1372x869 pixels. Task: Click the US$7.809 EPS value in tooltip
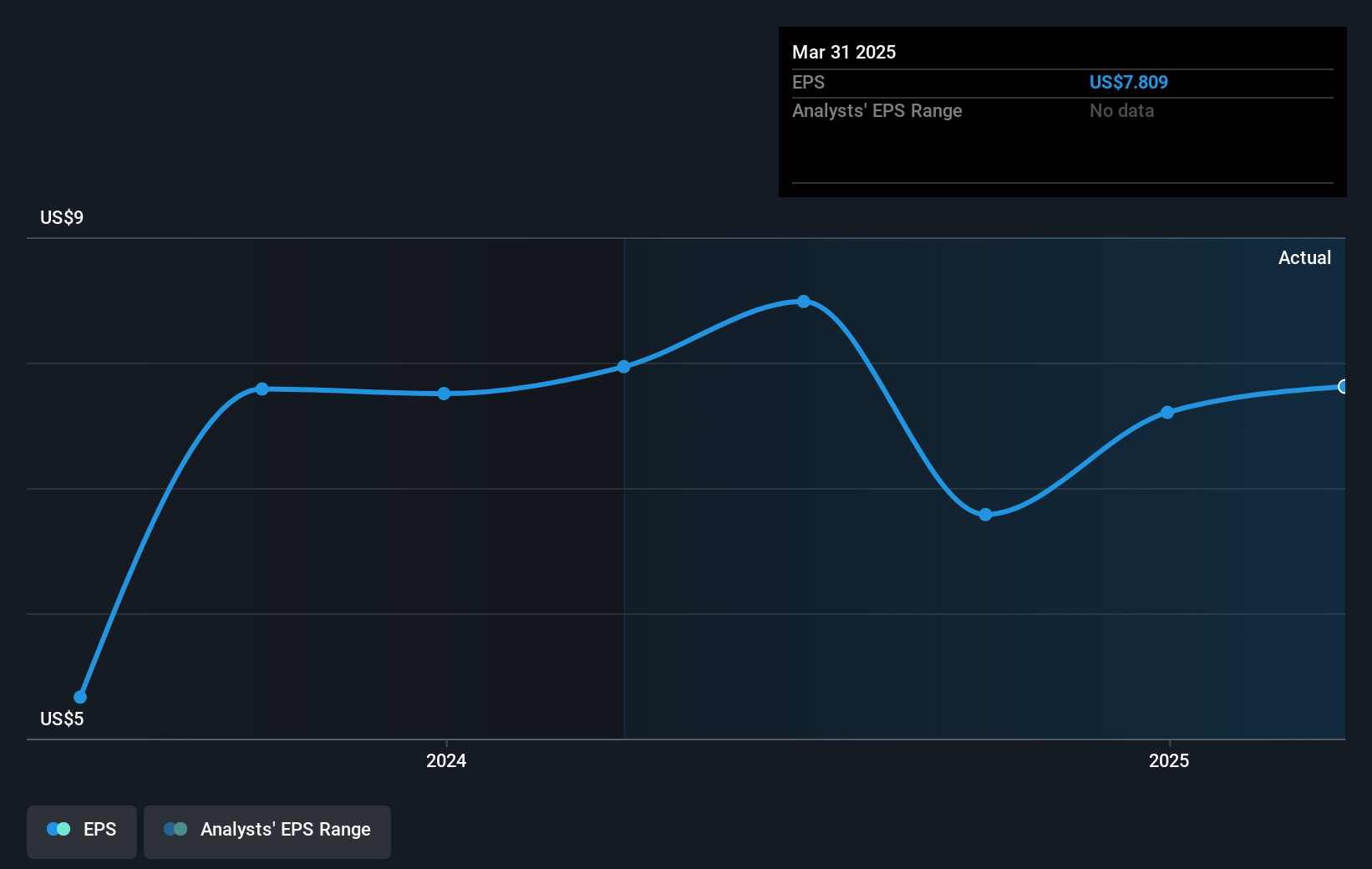click(x=1128, y=82)
